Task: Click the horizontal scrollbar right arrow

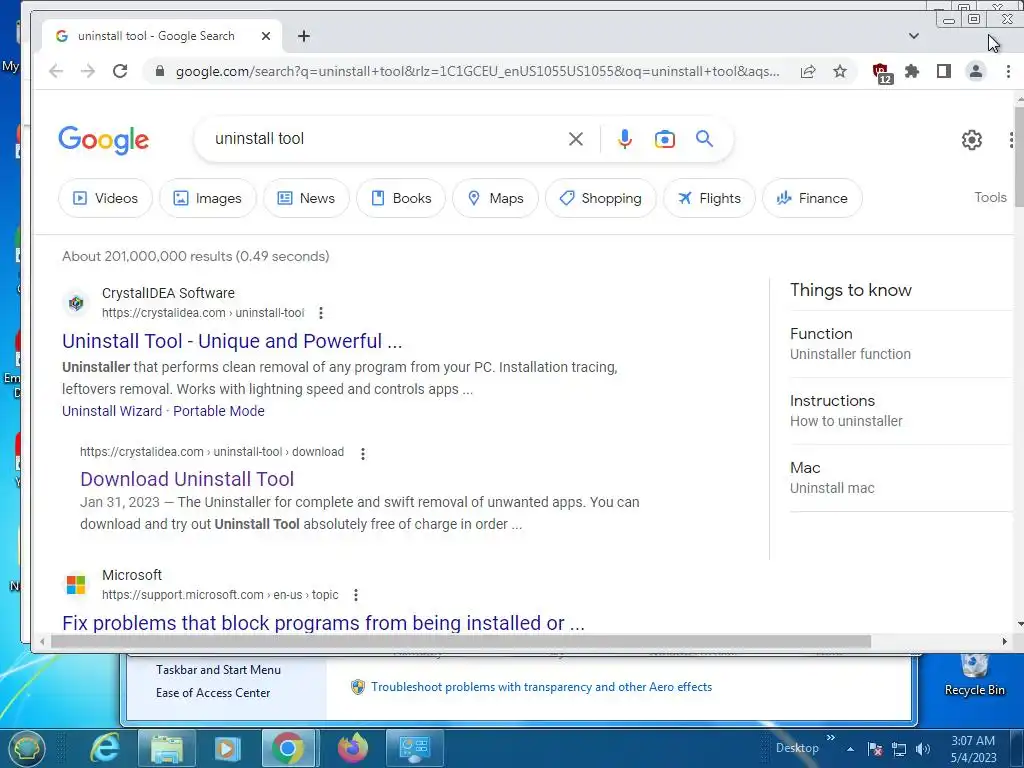Action: 1004,642
